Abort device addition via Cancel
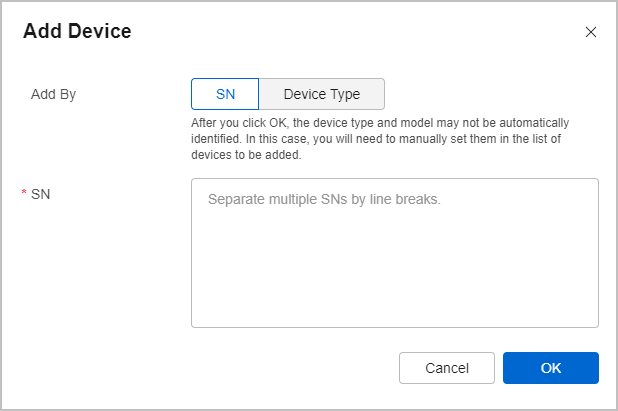The width and height of the screenshot is (618, 411). tap(447, 368)
